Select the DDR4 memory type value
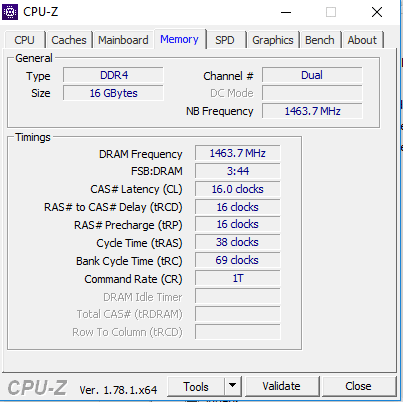Viewport: 403px width, 402px height. 113,75
